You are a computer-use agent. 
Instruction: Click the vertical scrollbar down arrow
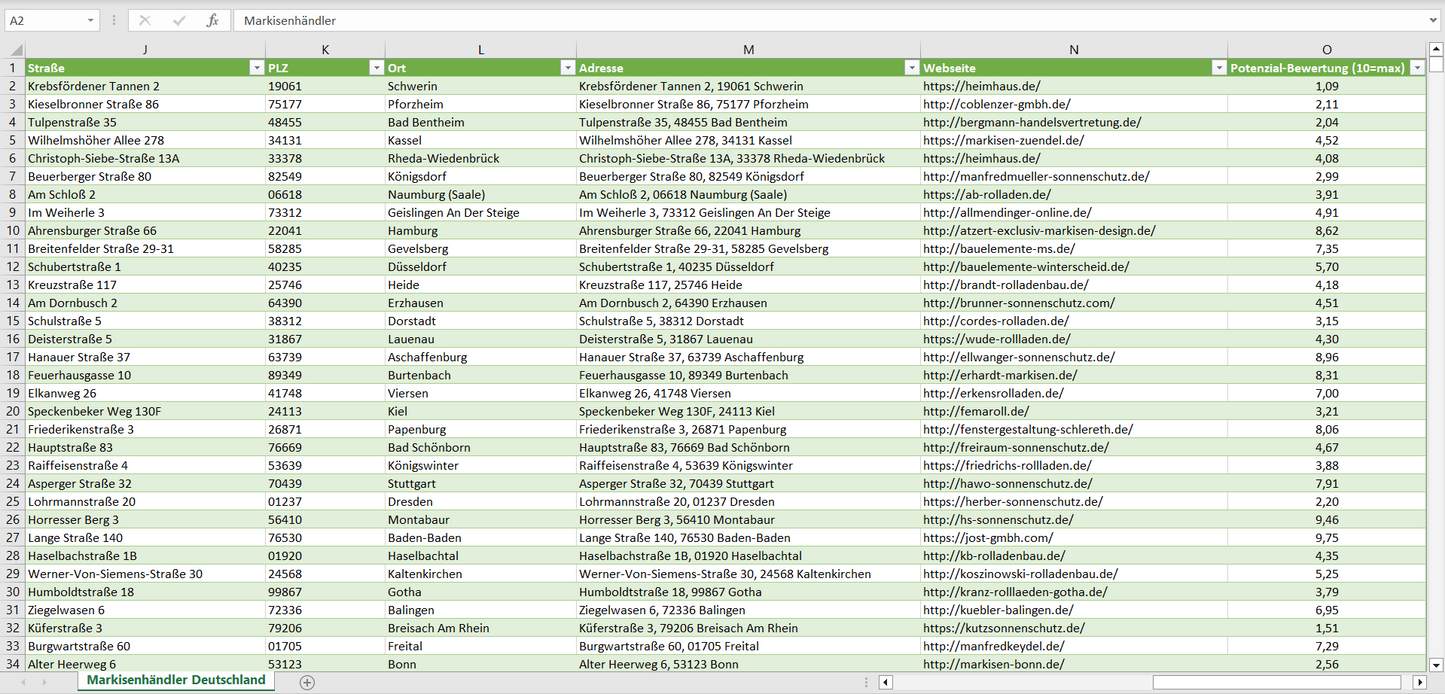(1436, 664)
